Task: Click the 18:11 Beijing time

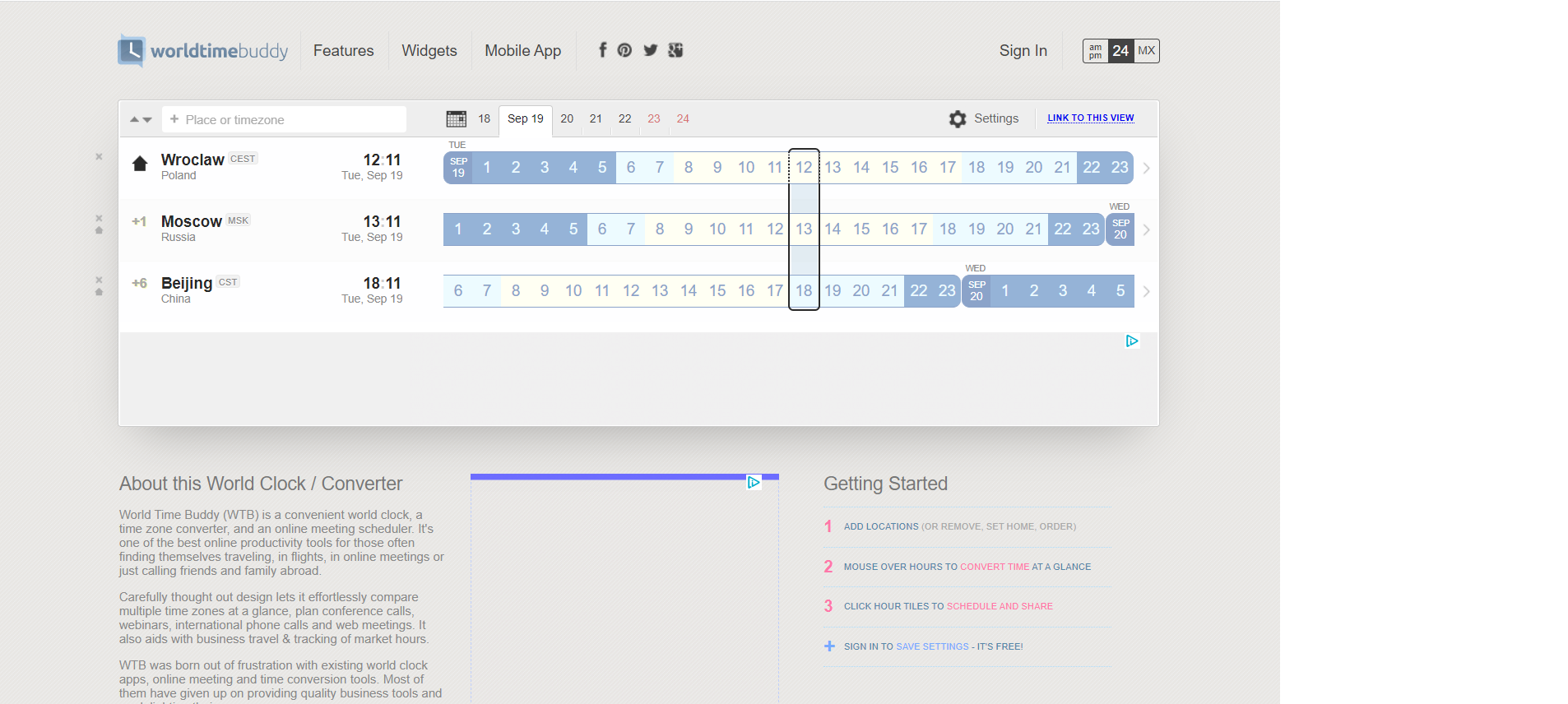Action: pos(382,283)
